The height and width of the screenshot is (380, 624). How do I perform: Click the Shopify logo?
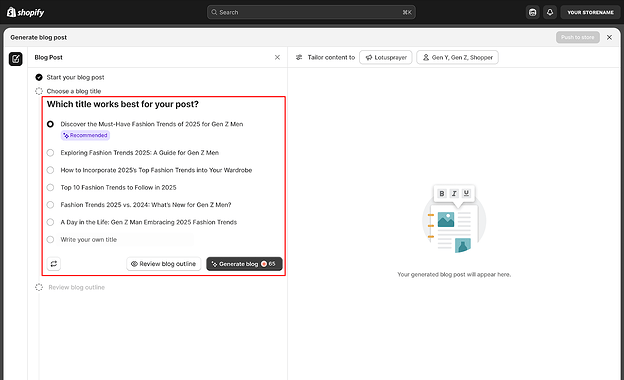(x=25, y=12)
